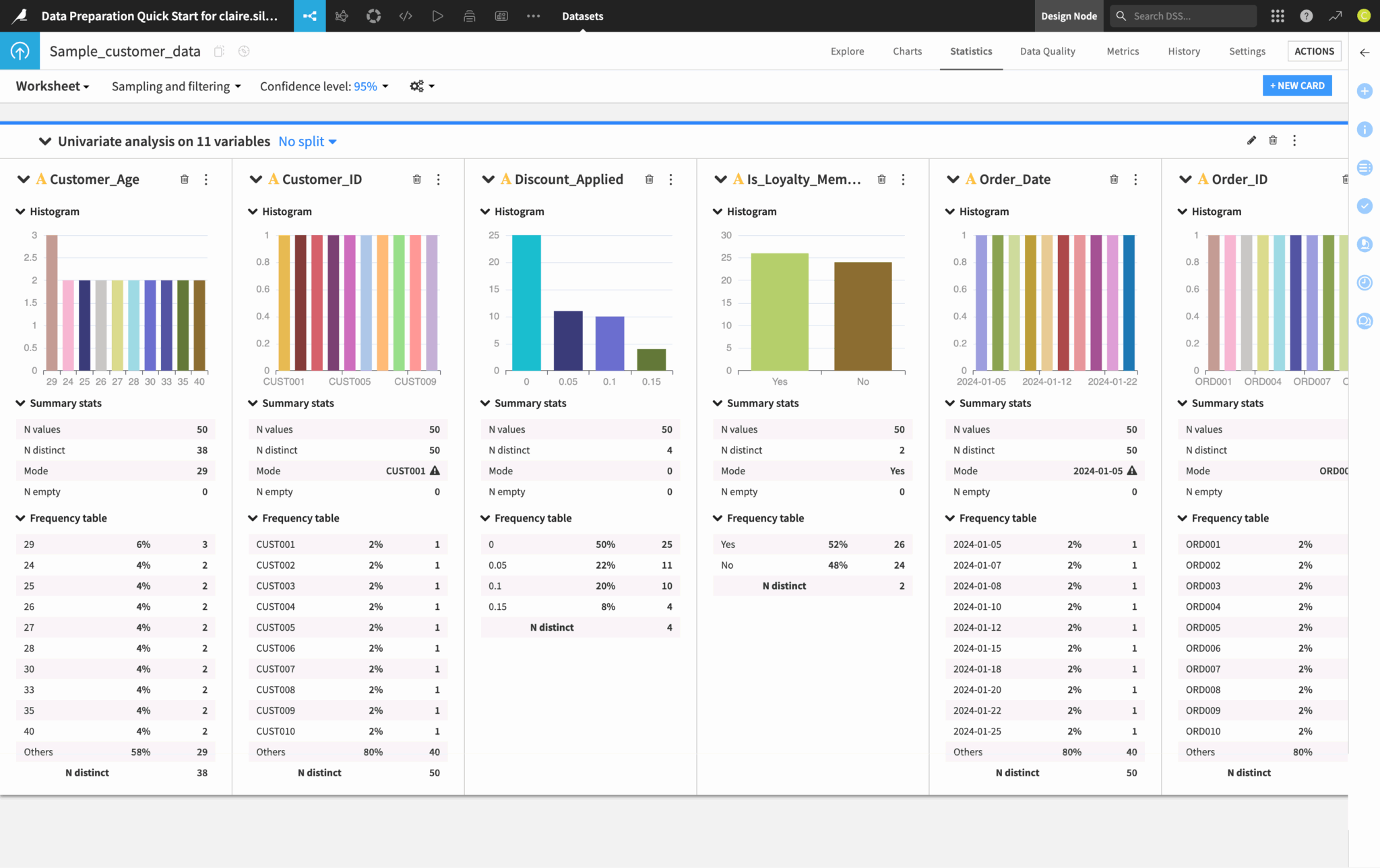1380x868 pixels.
Task: Open the jobs menu via the play icon
Action: 437,15
